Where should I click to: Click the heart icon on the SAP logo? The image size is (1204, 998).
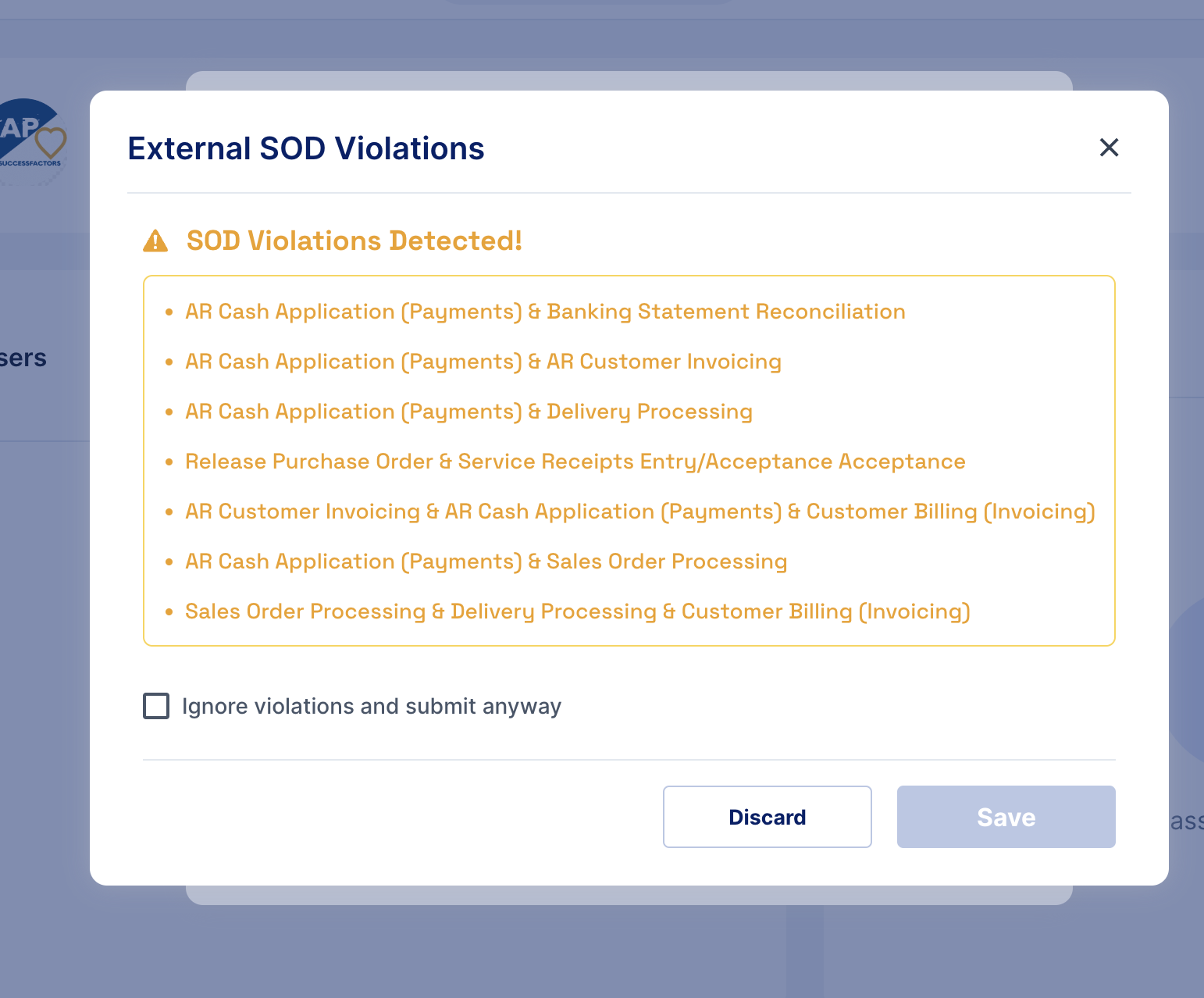(52, 143)
